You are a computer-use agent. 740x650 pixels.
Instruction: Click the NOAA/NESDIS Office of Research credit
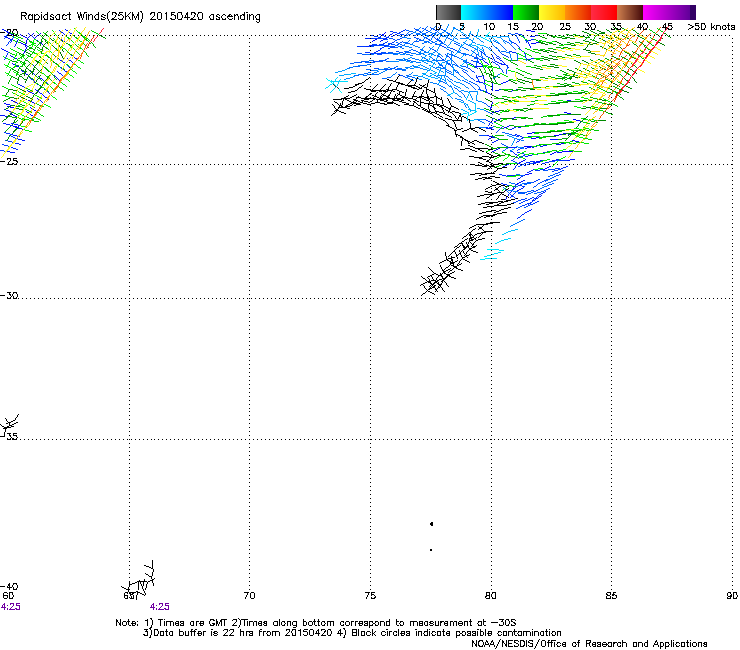point(589,644)
